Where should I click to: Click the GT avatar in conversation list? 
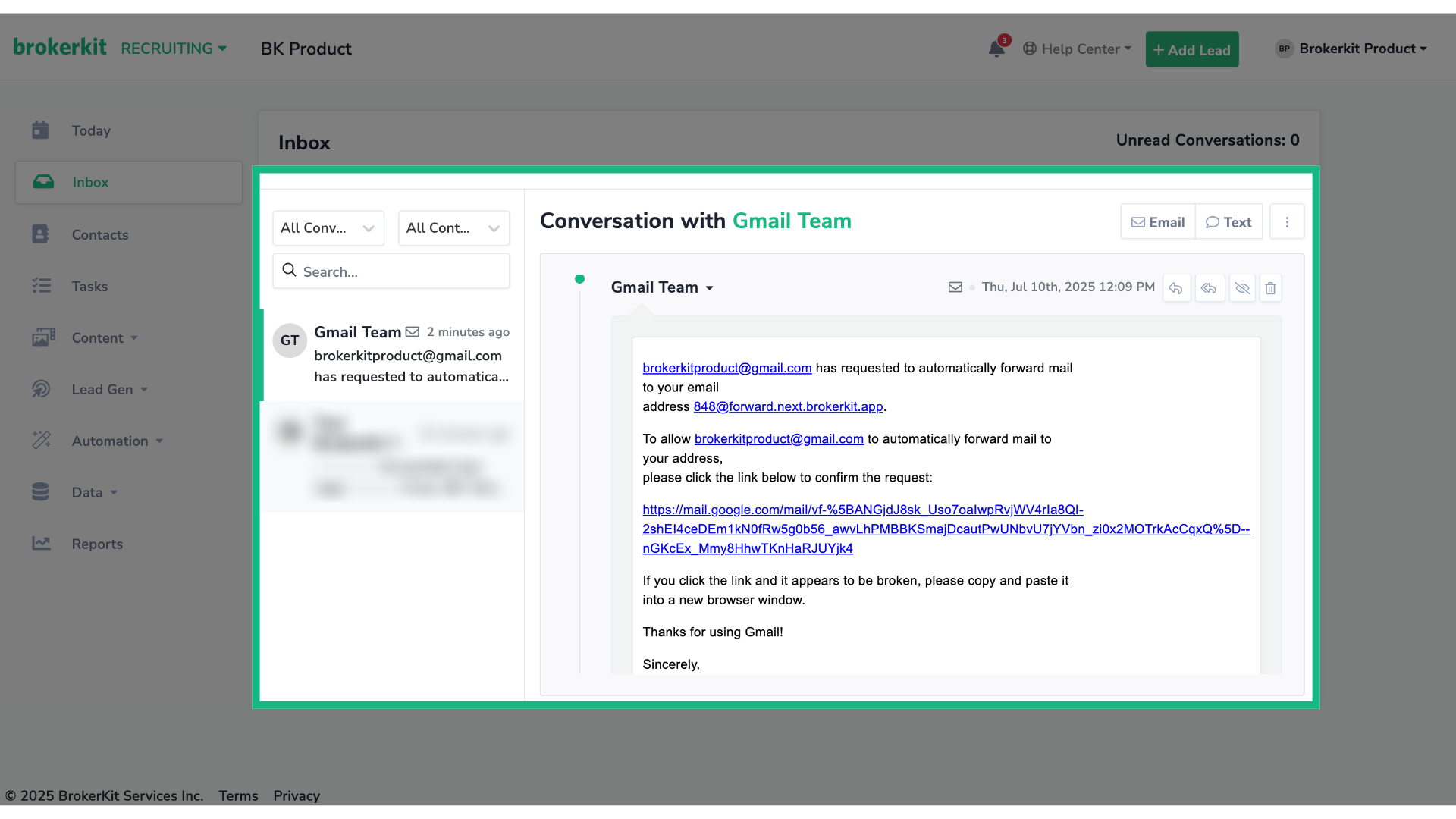click(290, 340)
